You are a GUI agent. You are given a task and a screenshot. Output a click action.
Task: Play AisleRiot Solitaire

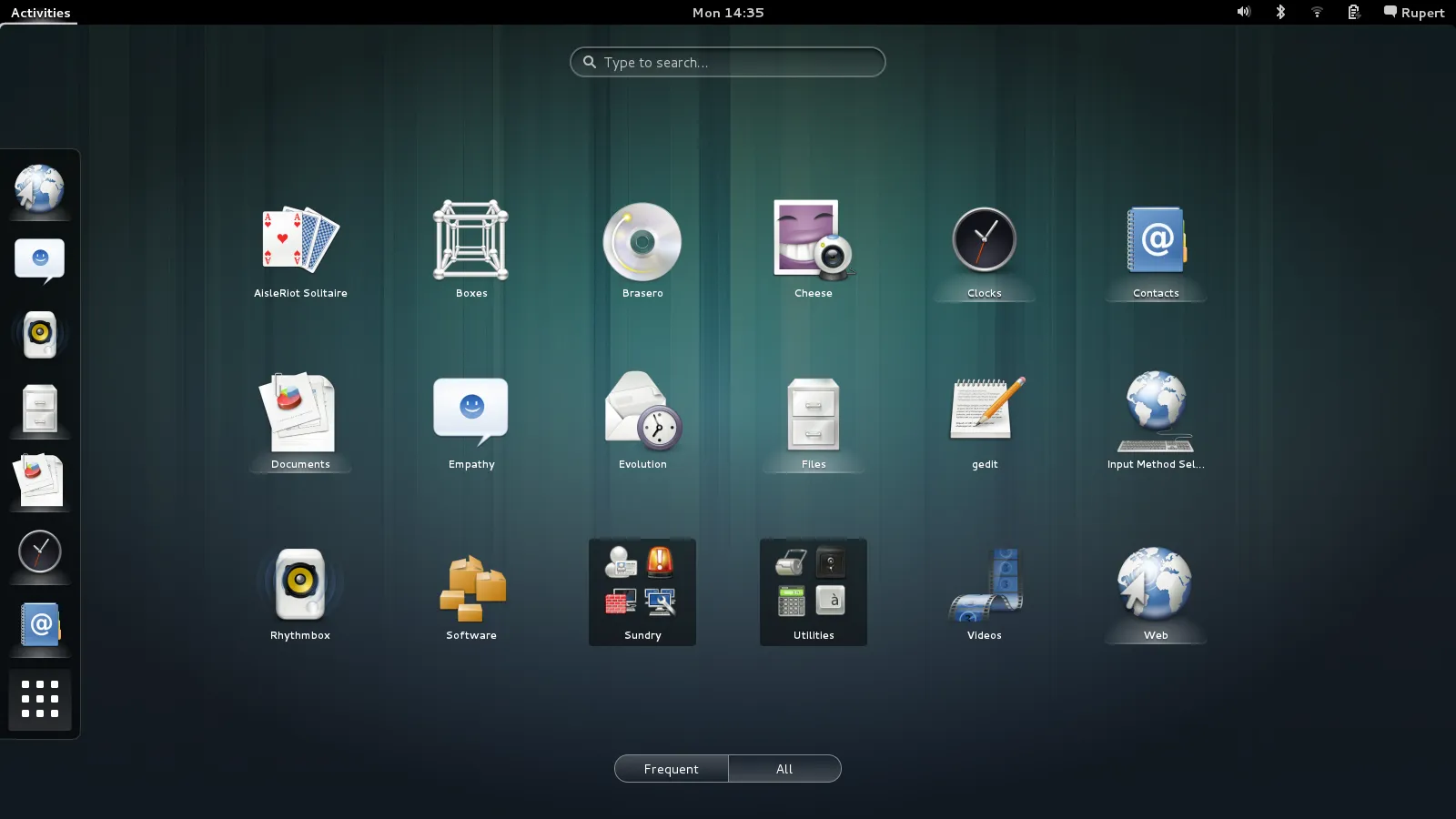click(x=300, y=239)
